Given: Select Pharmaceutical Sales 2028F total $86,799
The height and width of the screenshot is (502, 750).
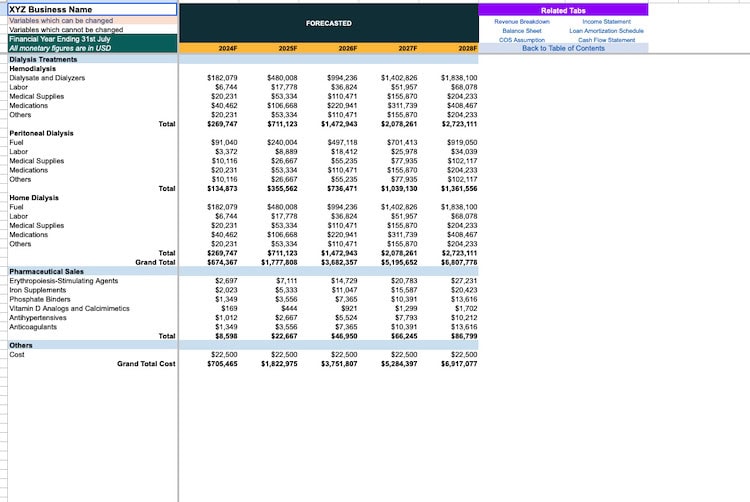Looking at the screenshot, I should click(x=464, y=336).
